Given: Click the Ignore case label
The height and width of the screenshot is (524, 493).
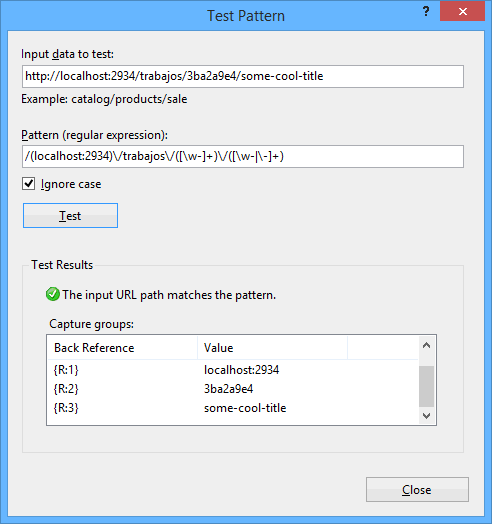Looking at the screenshot, I should [x=71, y=184].
